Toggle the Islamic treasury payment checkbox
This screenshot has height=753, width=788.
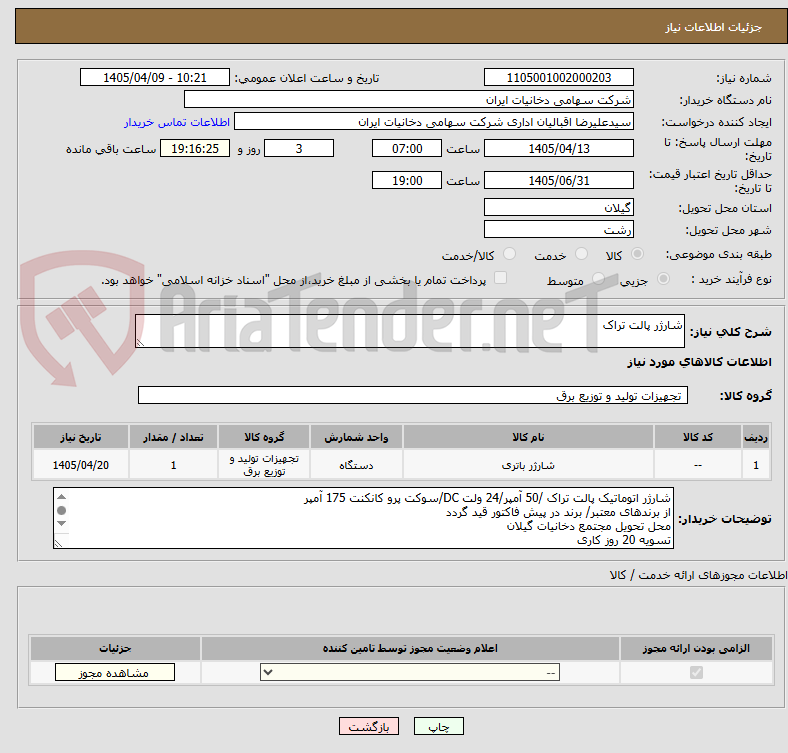501,278
